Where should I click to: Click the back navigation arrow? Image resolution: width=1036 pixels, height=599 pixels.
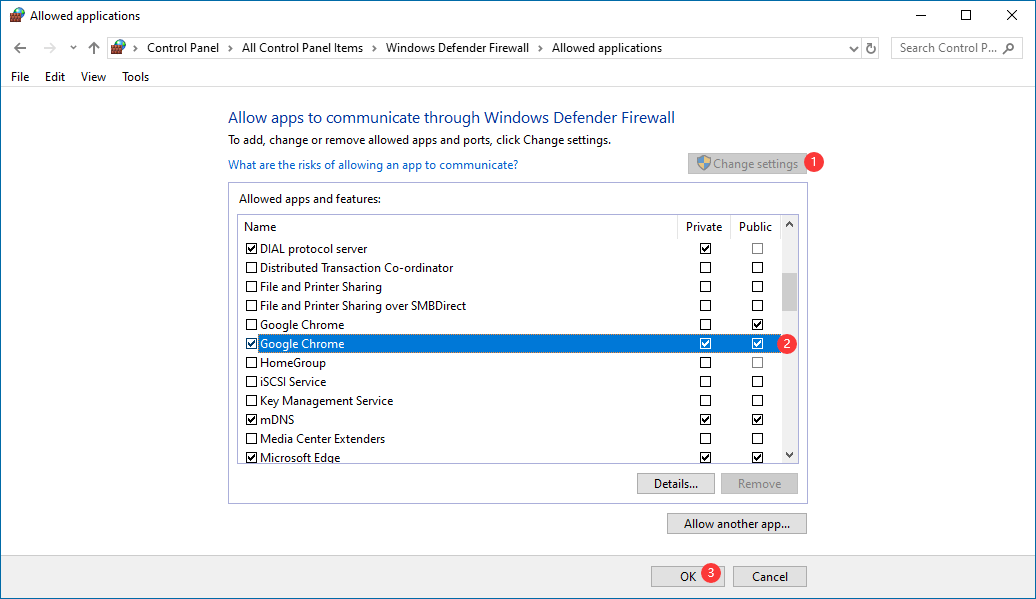(20, 47)
